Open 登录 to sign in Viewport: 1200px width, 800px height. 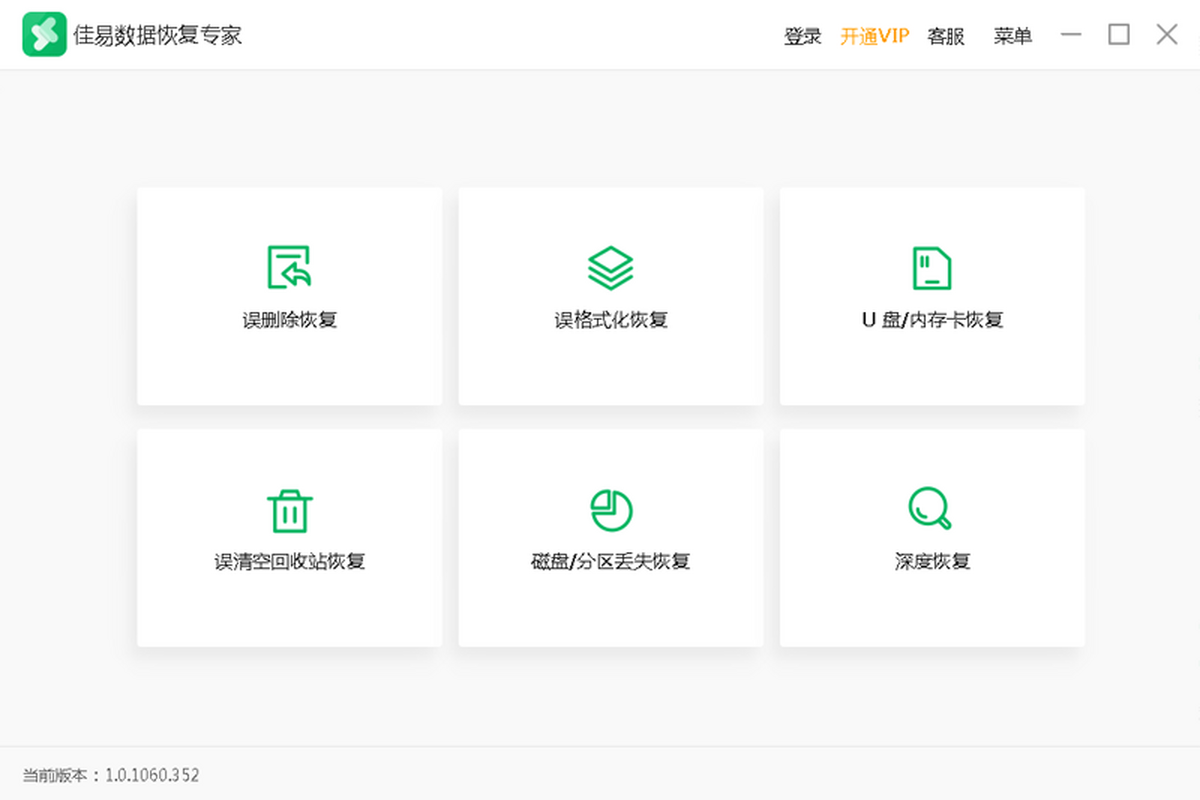click(802, 36)
